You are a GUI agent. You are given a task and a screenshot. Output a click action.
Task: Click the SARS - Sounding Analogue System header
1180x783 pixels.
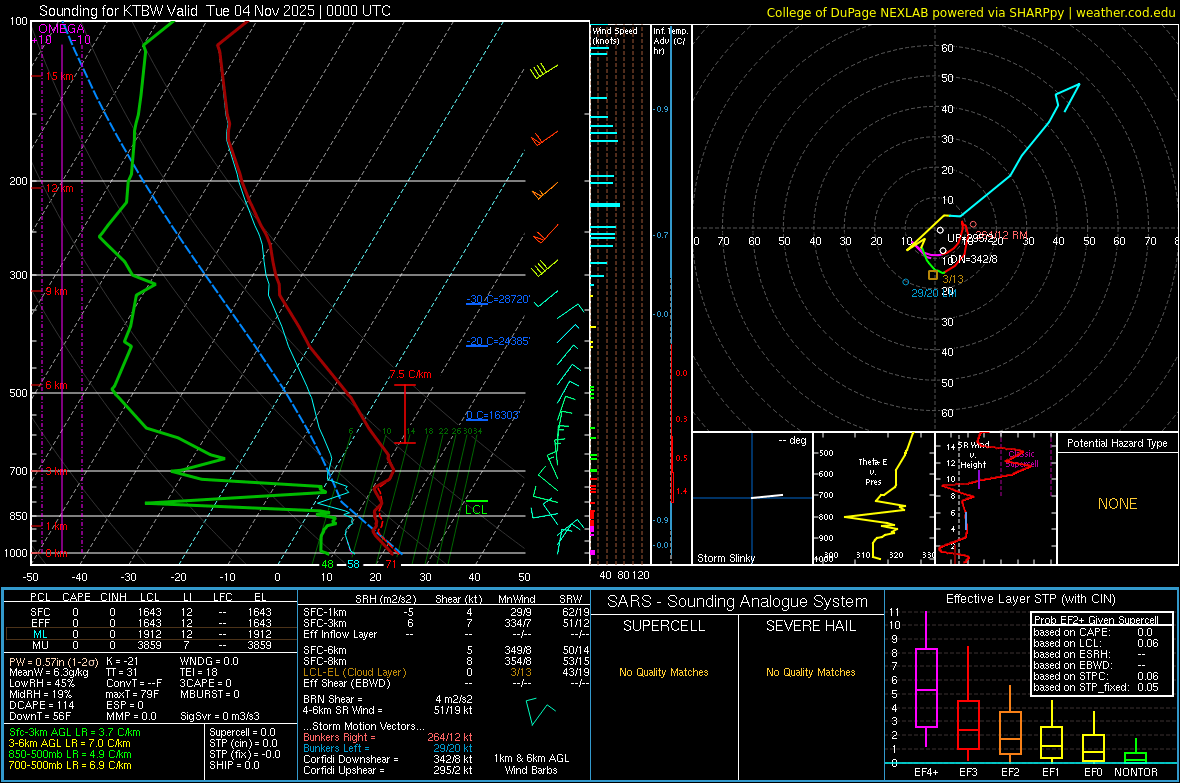point(738,602)
